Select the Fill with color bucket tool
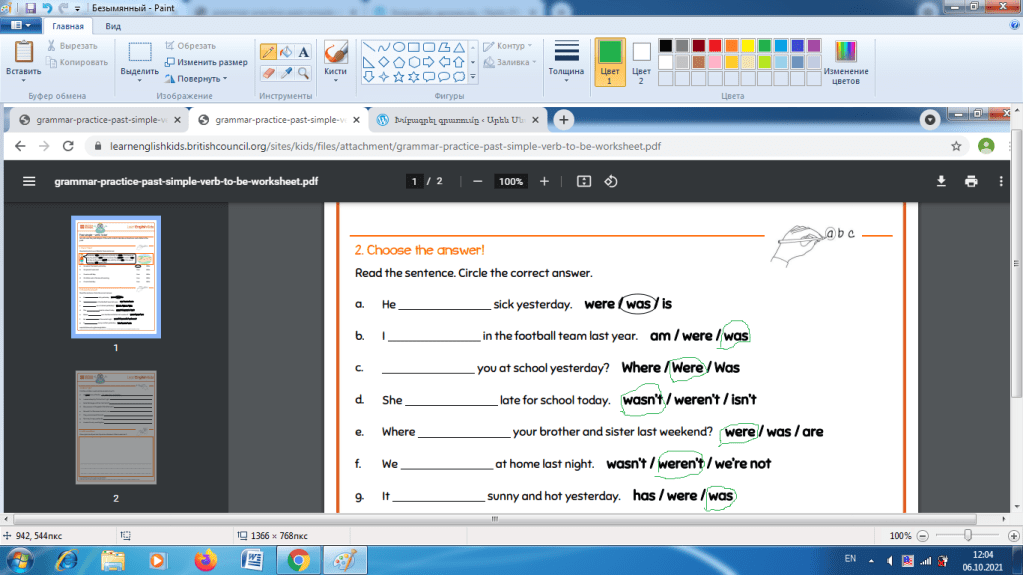 [x=286, y=52]
